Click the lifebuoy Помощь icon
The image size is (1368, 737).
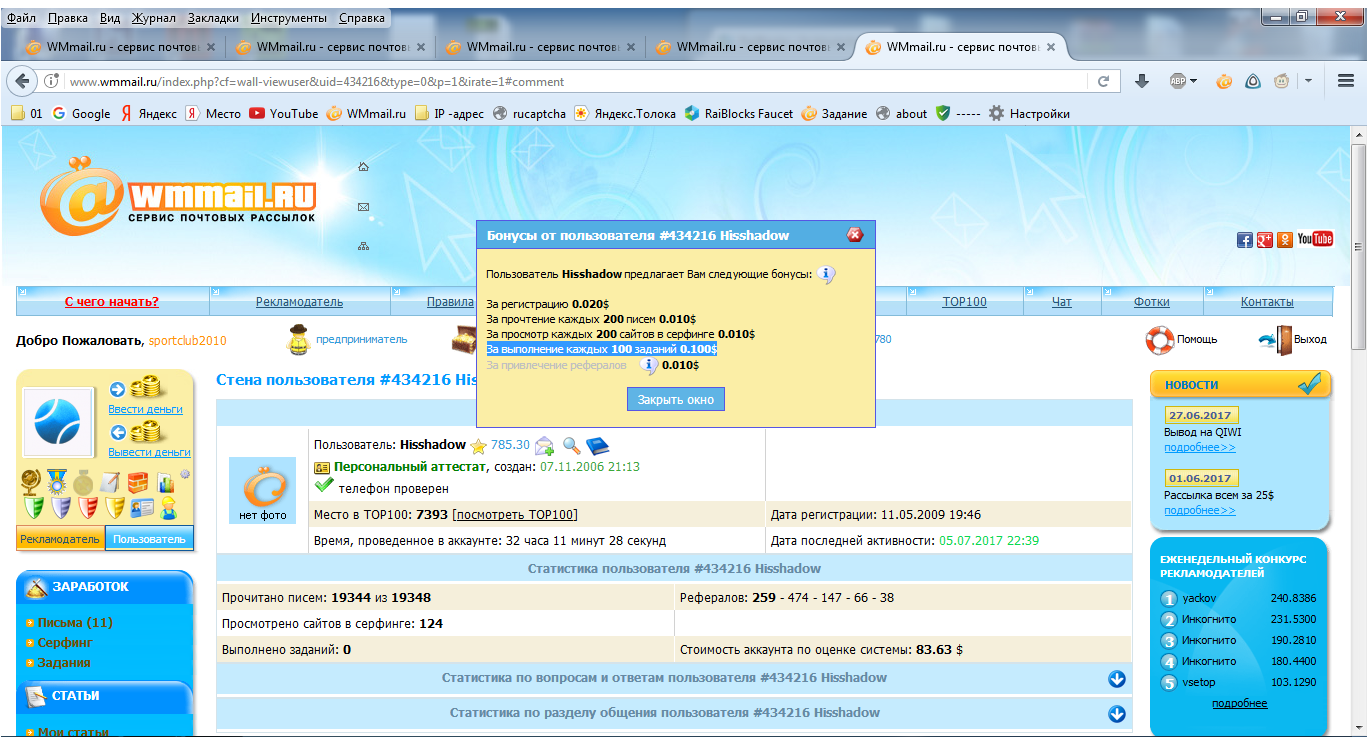[x=1159, y=339]
